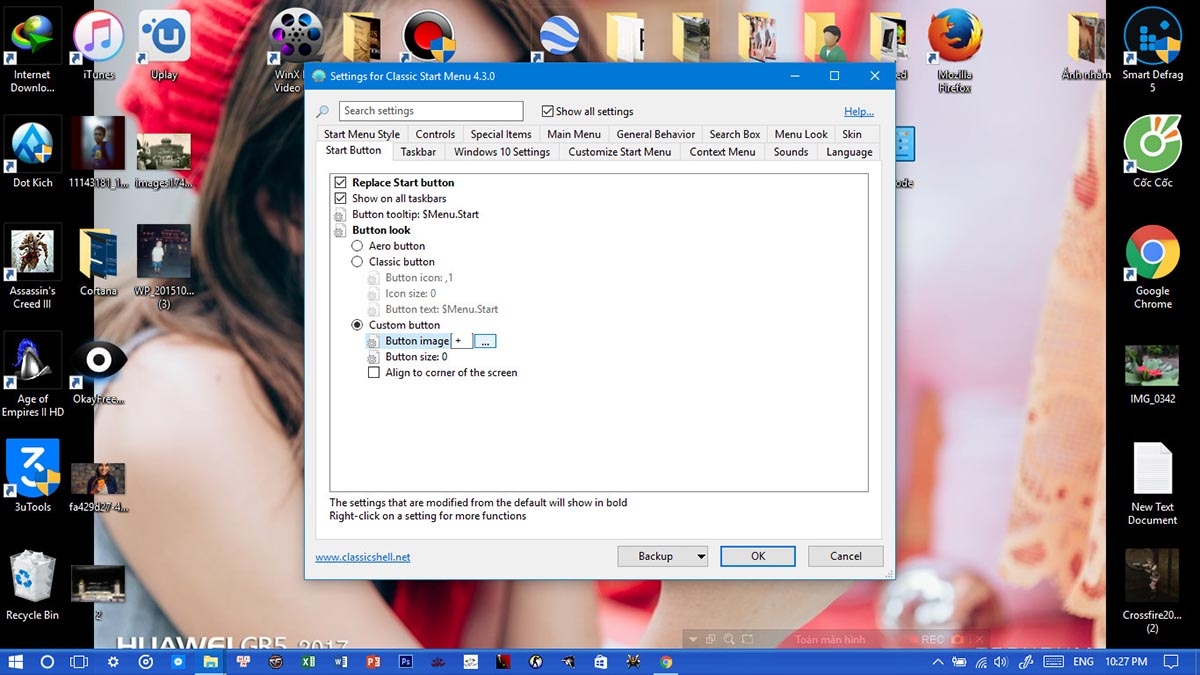Image resolution: width=1200 pixels, height=675 pixels.
Task: Open the Backup dropdown button
Action: [662, 556]
